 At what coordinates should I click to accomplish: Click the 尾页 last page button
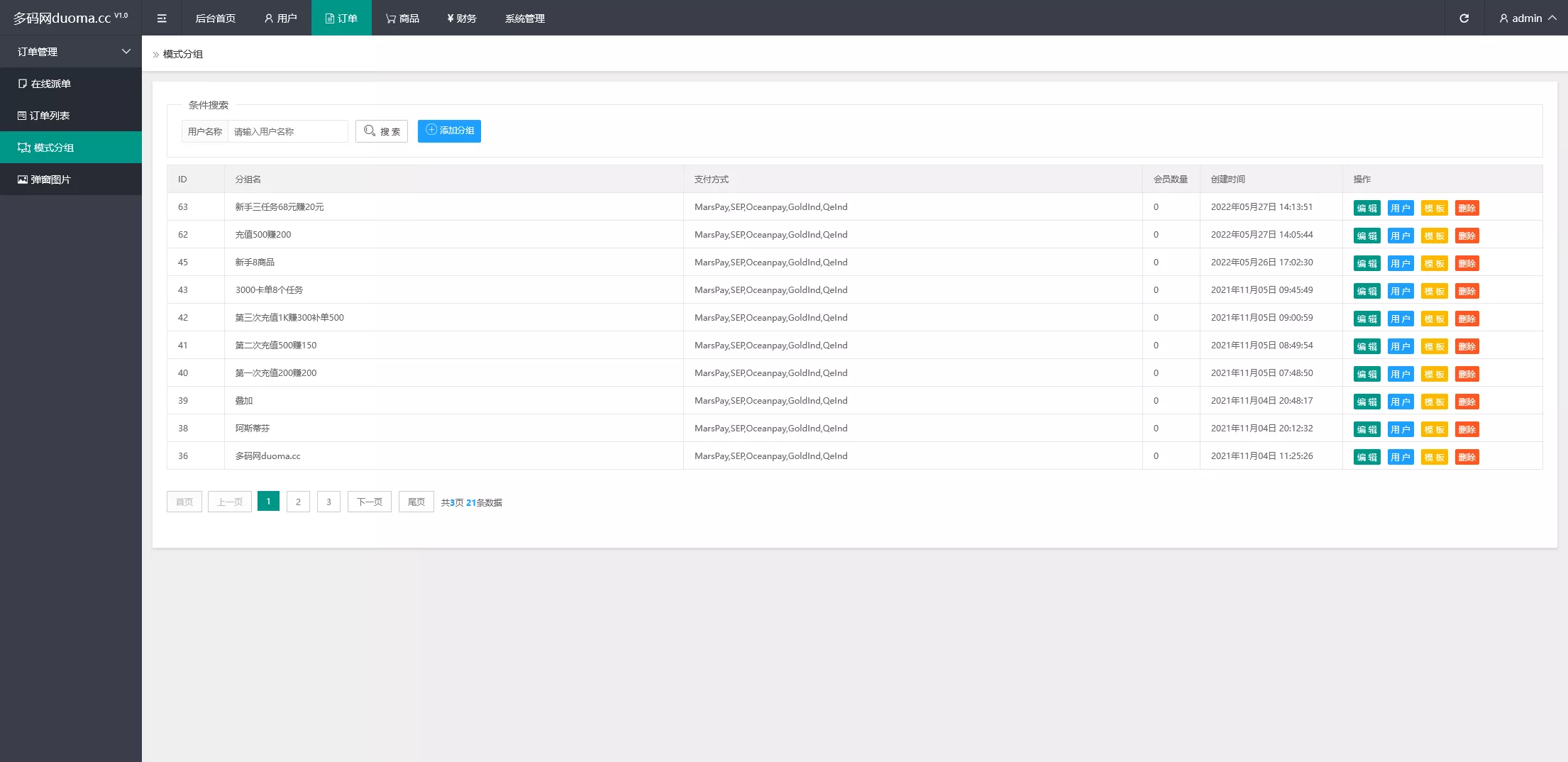click(x=416, y=502)
